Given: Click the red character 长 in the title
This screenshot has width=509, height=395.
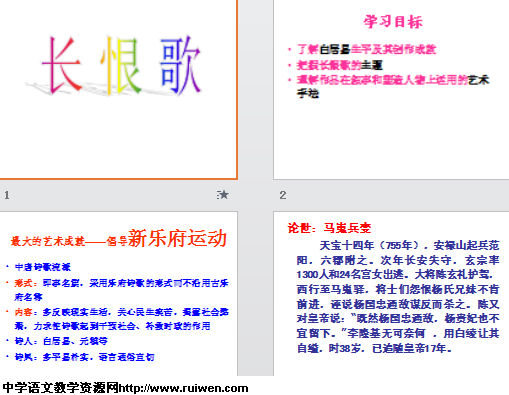Looking at the screenshot, I should (62, 65).
